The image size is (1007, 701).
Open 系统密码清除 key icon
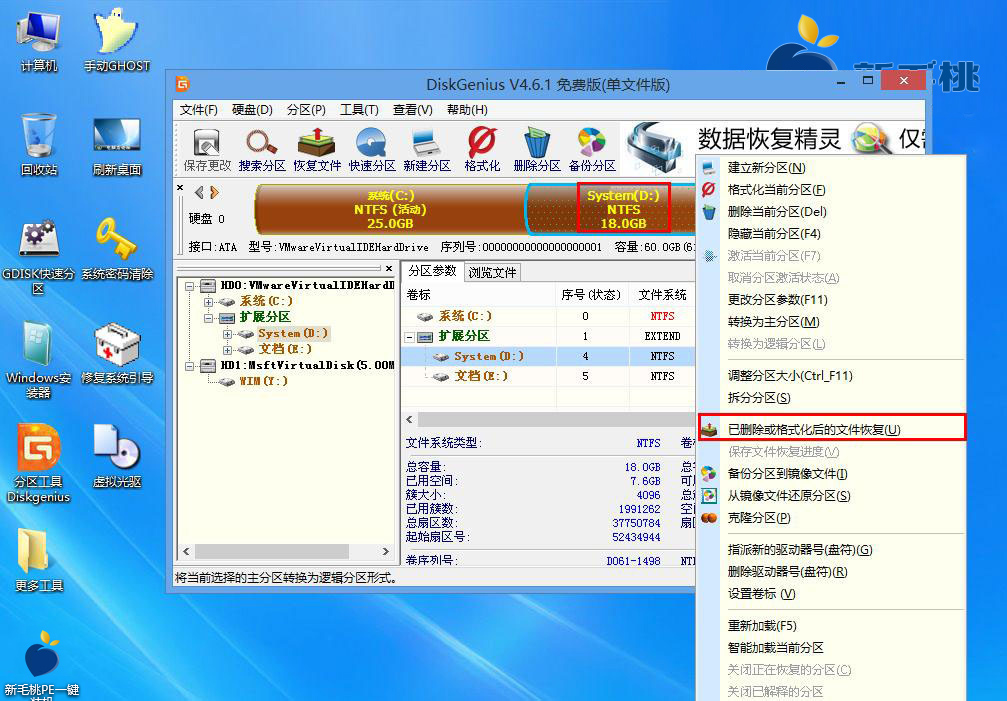[116, 249]
